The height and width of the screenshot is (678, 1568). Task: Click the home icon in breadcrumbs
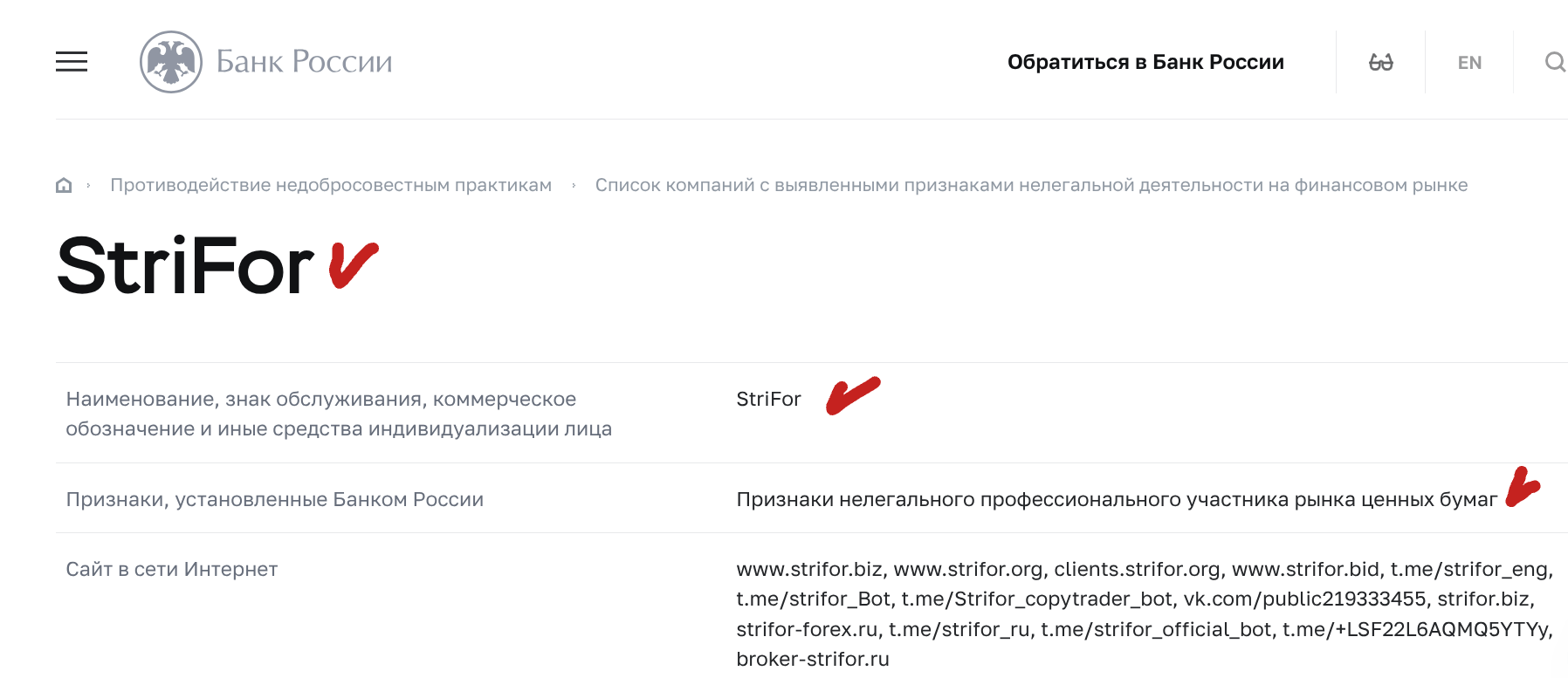[x=64, y=184]
